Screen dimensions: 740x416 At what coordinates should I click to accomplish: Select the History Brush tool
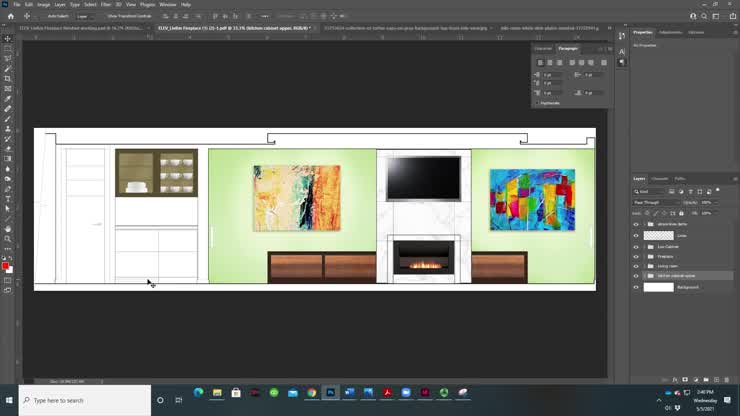tap(8, 139)
